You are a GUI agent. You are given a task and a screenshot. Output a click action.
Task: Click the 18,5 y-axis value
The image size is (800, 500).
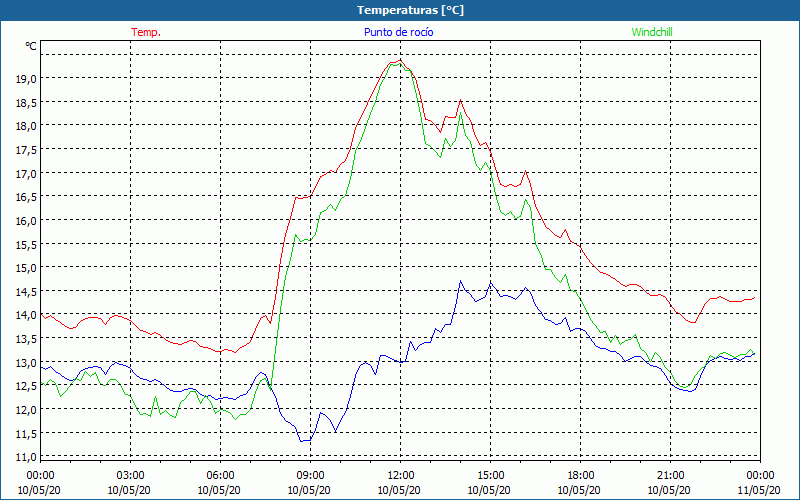point(27,103)
